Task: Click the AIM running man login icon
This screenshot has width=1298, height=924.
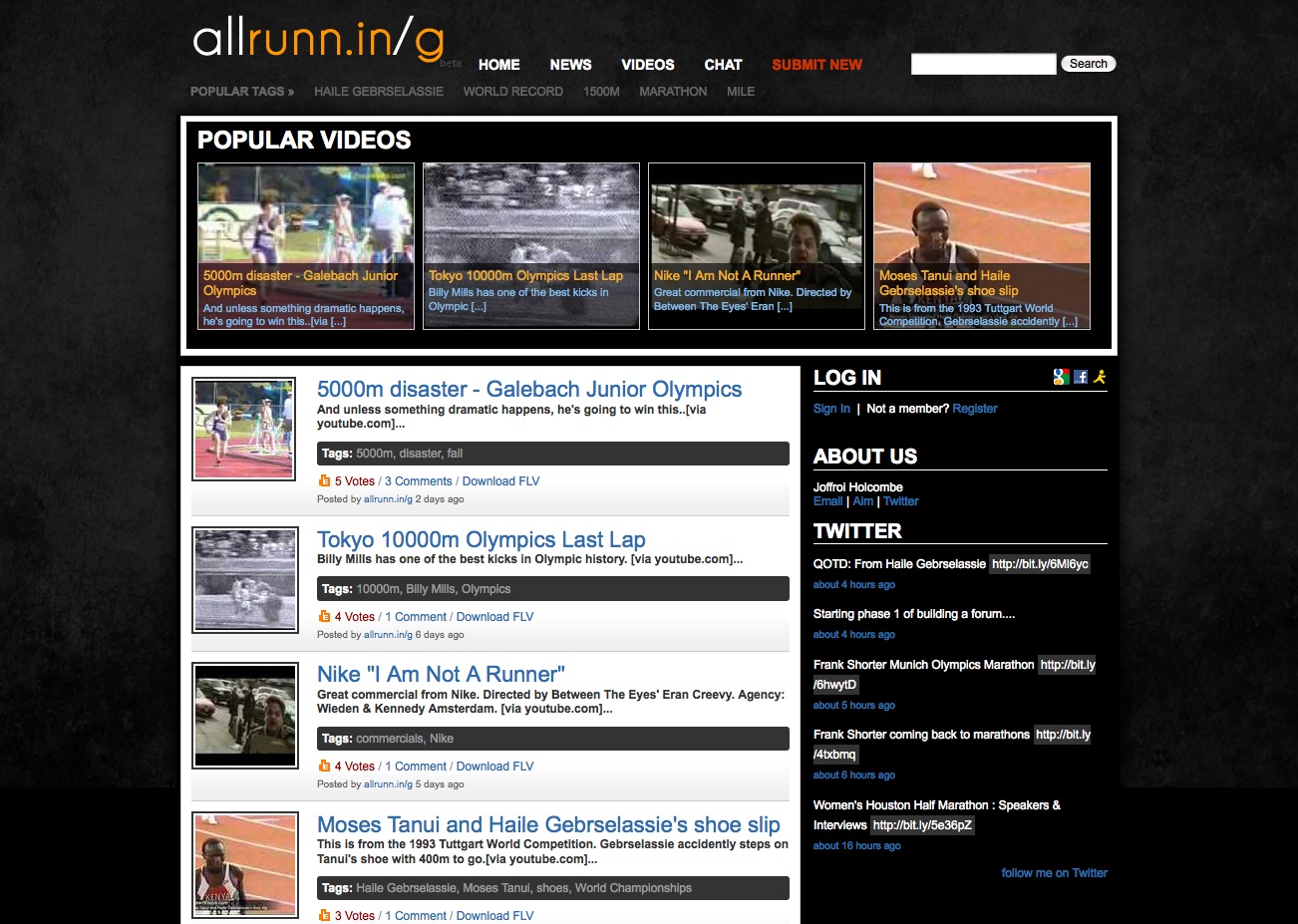Action: 1100,377
